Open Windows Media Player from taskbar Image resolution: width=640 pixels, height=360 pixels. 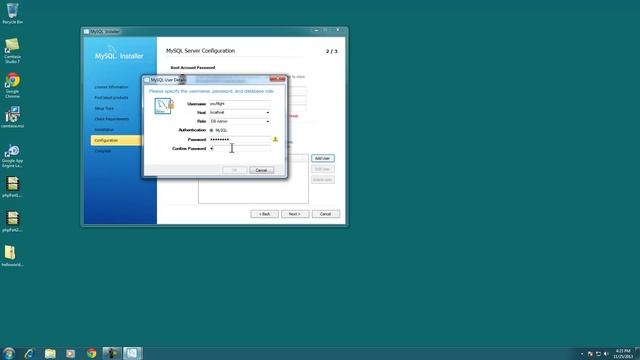pos(71,353)
